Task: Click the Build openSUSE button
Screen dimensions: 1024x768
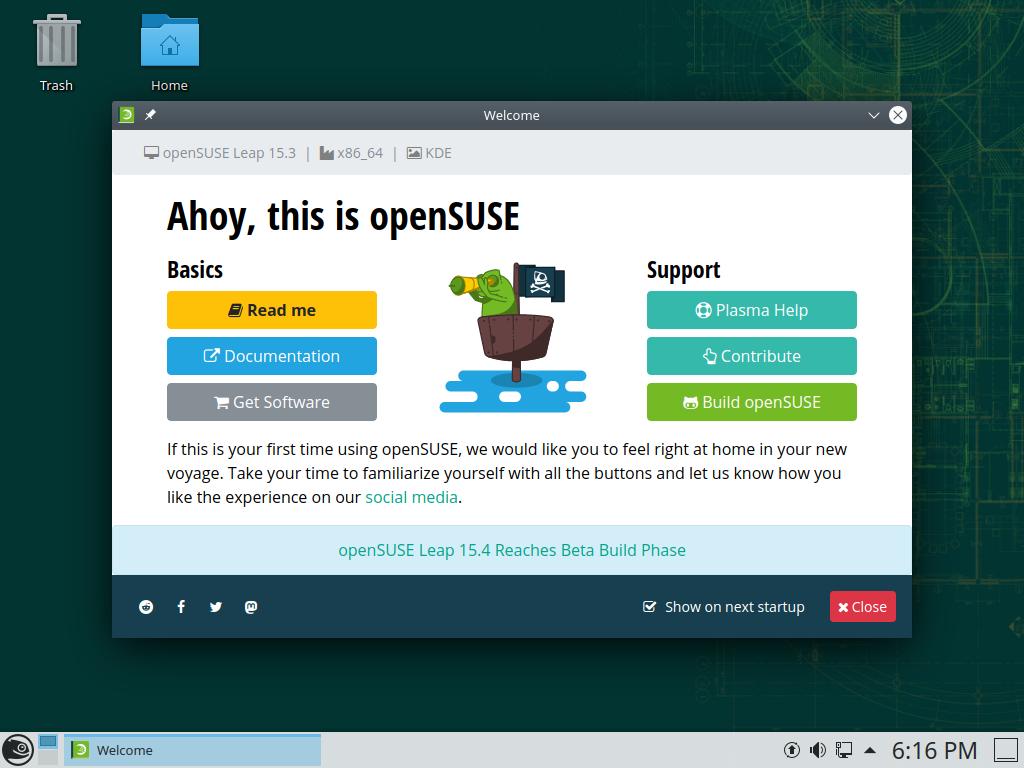Action: click(752, 402)
